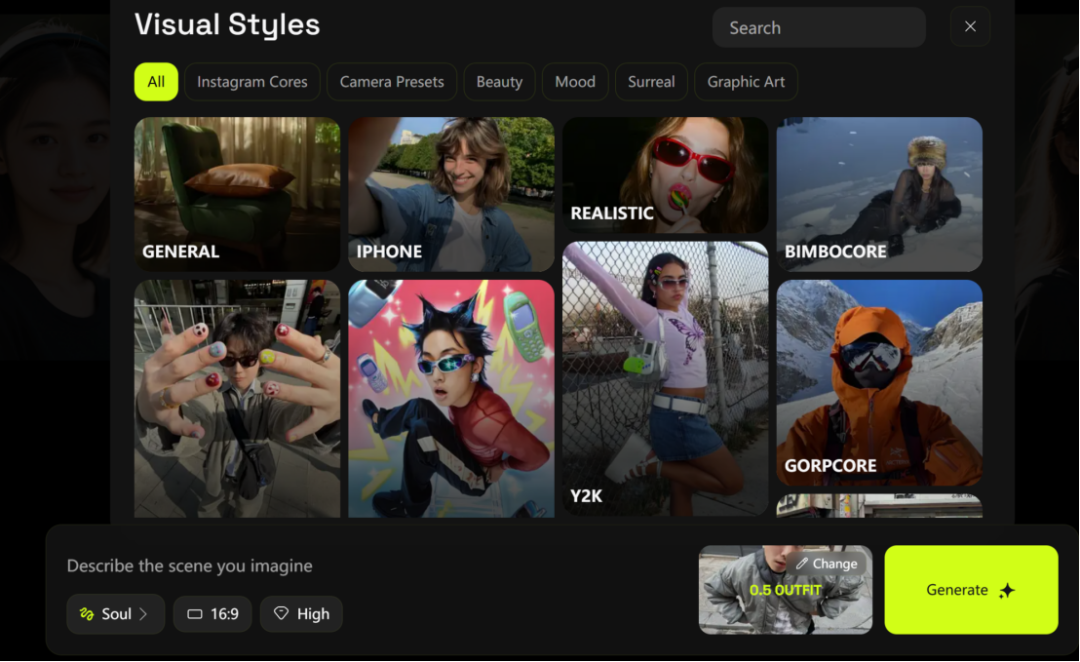This screenshot has width=1080, height=662.
Task: Click the Search input field
Action: [818, 28]
